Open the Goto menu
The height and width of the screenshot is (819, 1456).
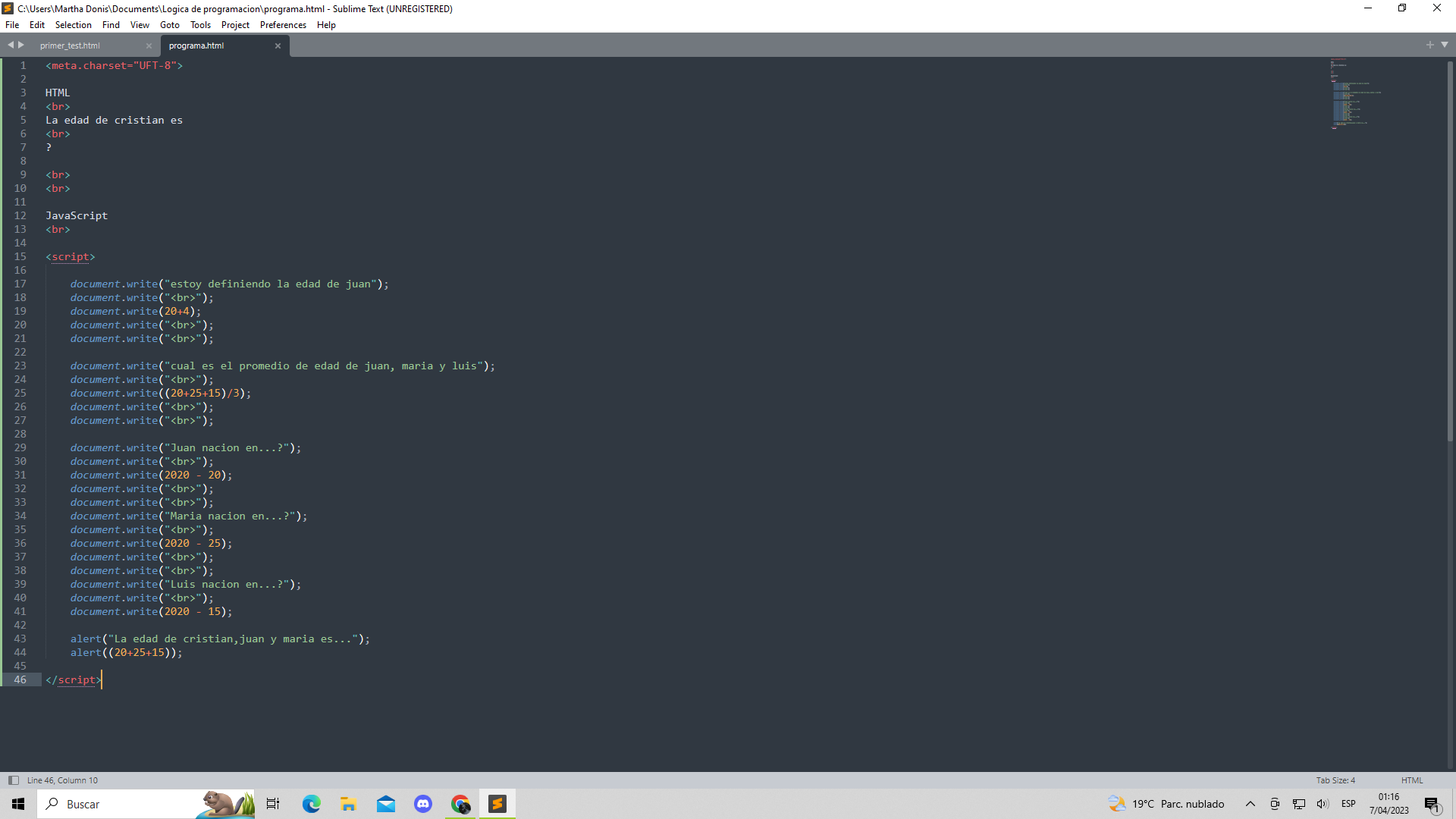(169, 25)
